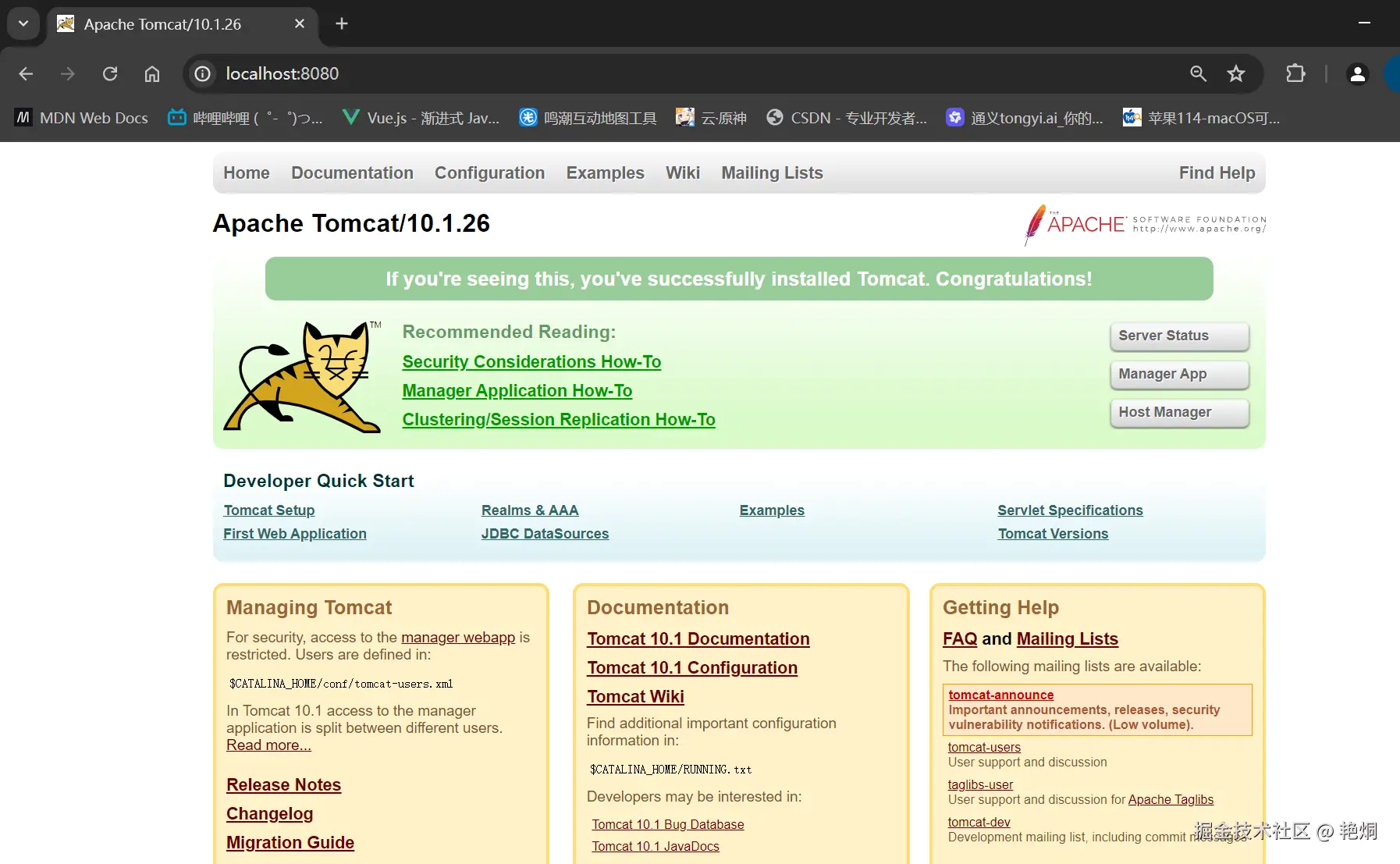Viewport: 1400px width, 864px height.
Task: Open the browser home page
Action: coord(152,73)
